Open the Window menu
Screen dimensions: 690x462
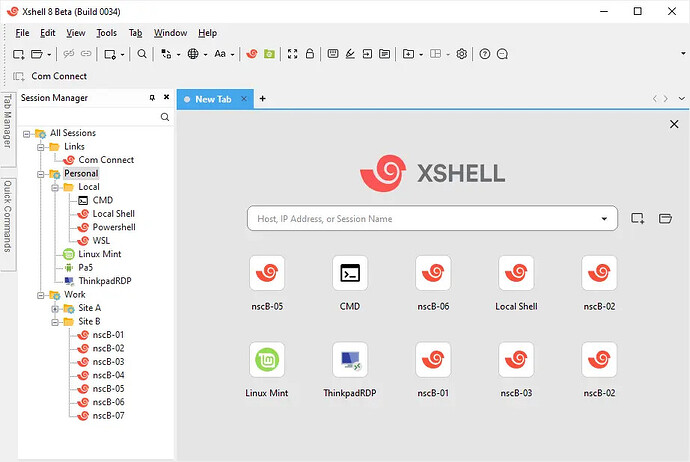170,33
